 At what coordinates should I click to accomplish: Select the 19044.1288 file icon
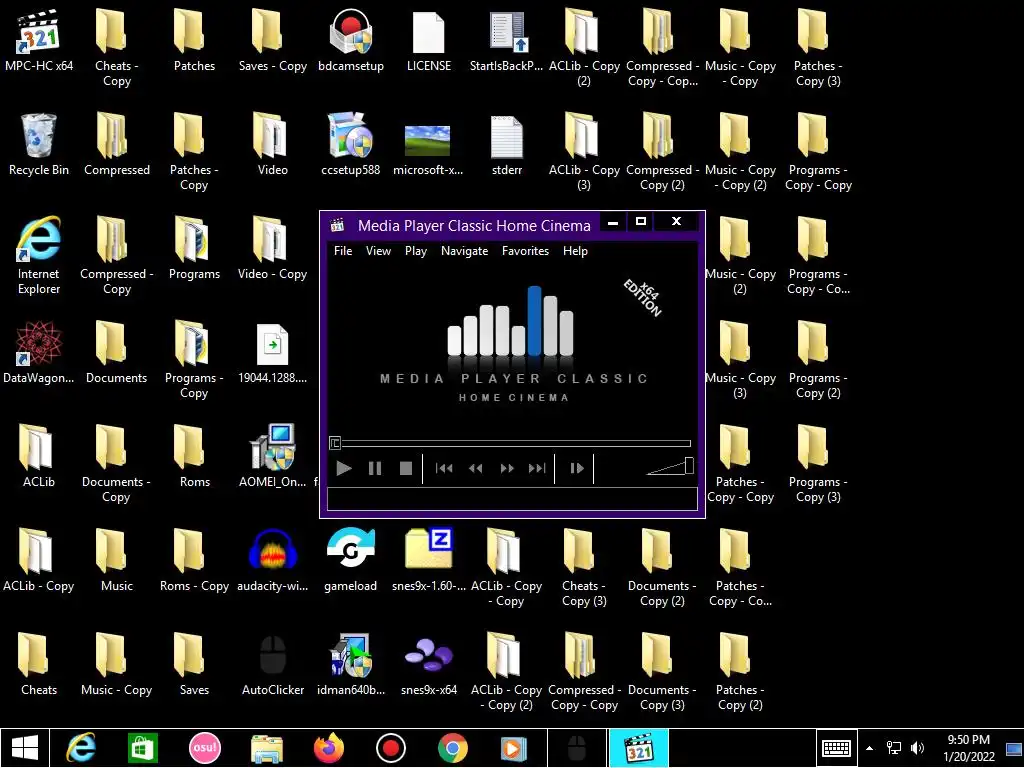tap(272, 352)
